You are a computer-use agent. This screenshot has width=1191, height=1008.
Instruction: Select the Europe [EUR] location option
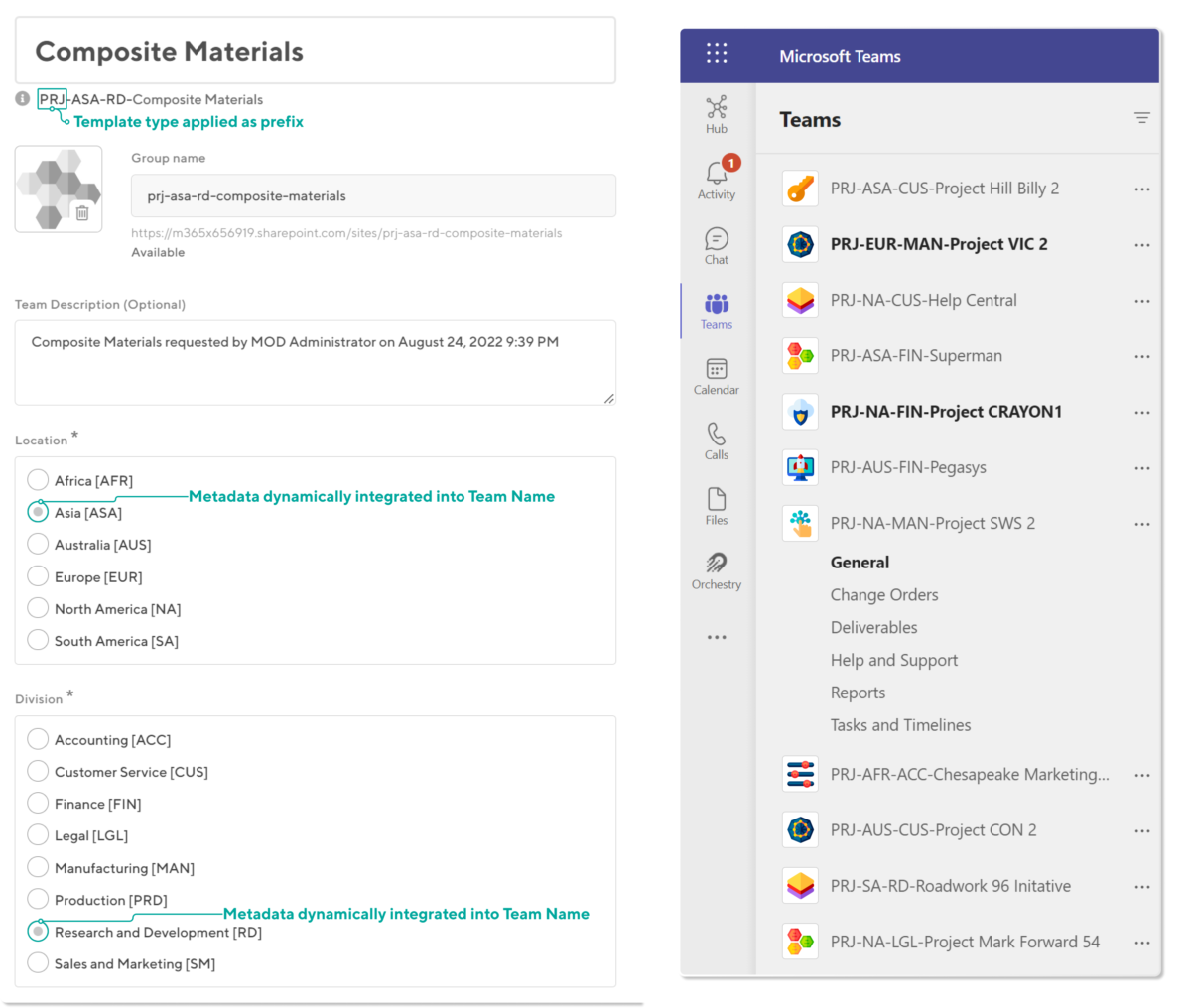(37, 575)
